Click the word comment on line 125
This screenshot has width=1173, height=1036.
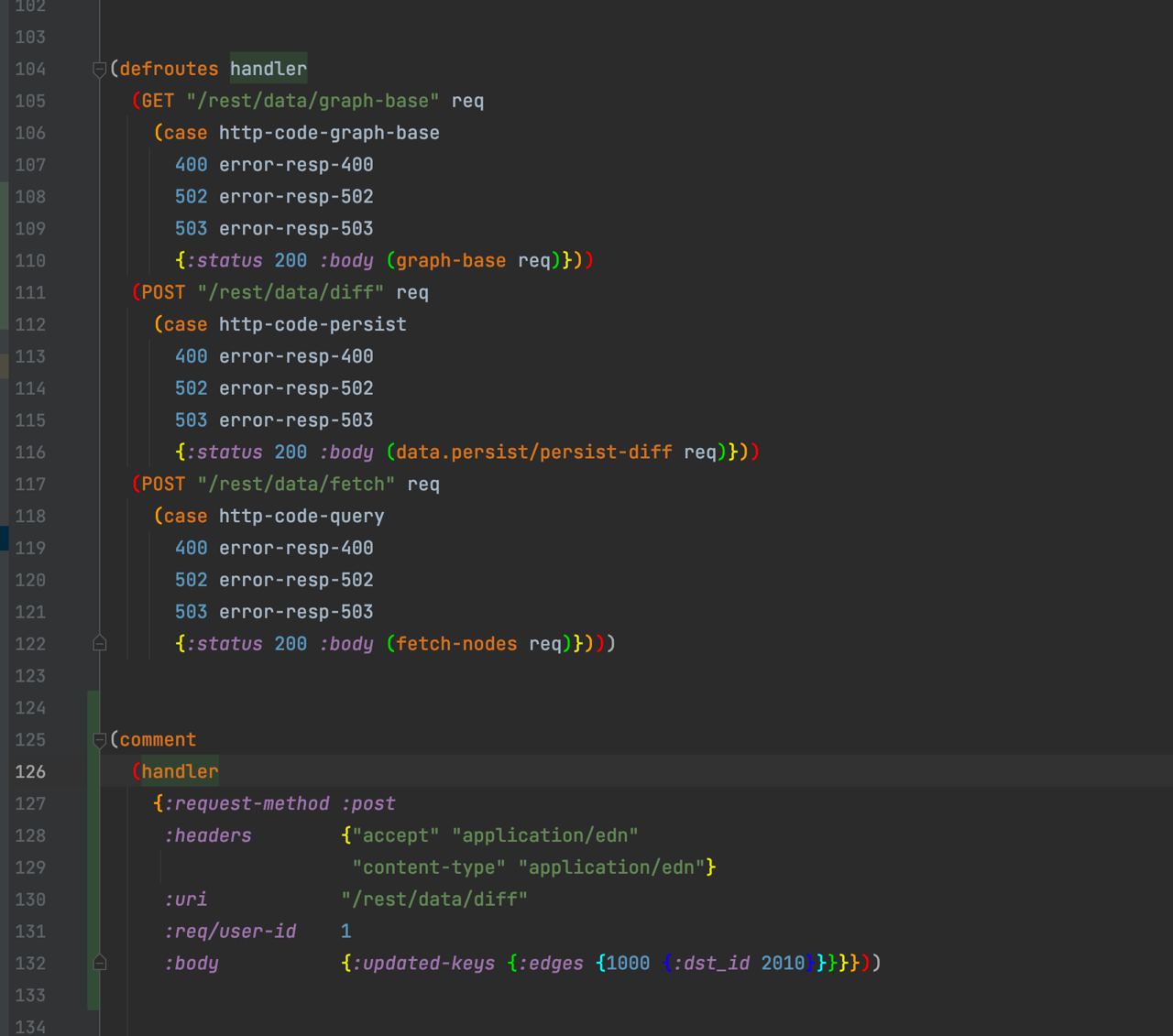tap(158, 740)
